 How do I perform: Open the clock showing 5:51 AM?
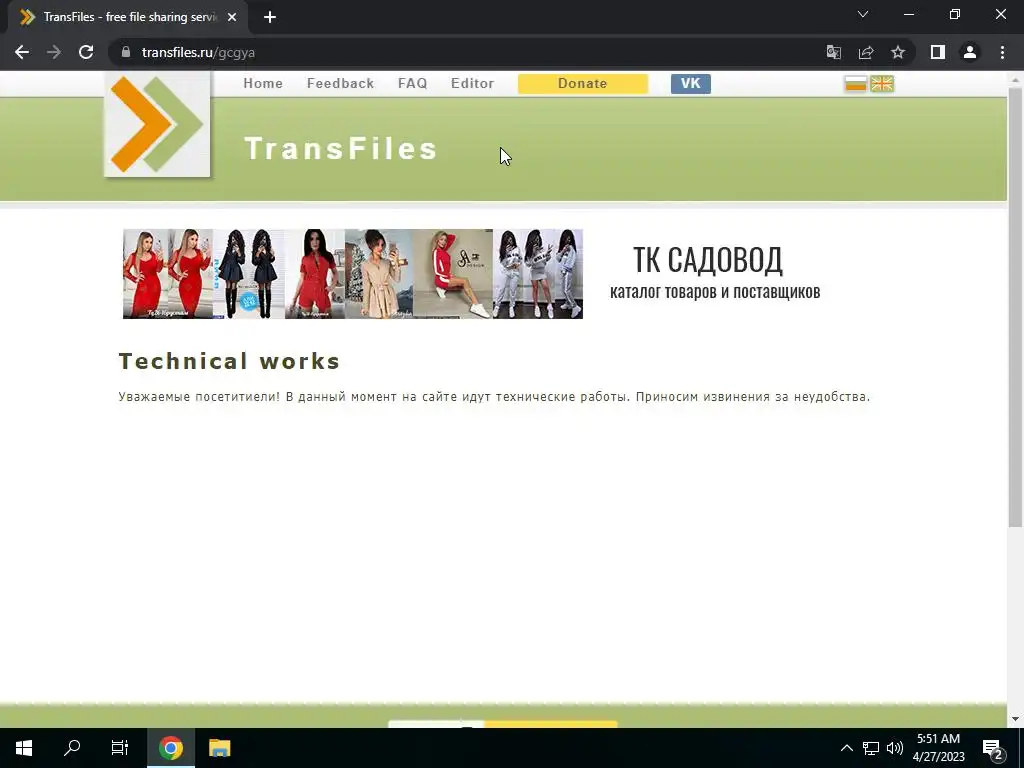coord(938,748)
